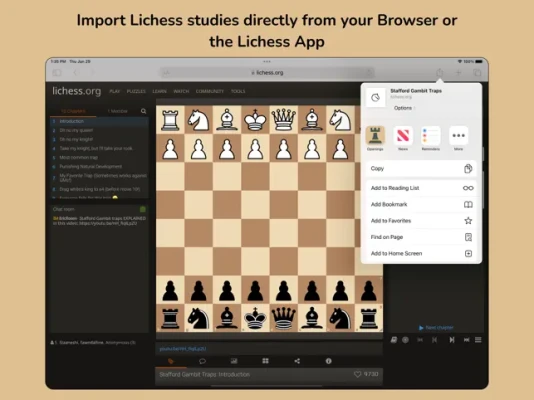Click Add Bookmark in share menu
Viewport: 534px width, 400px height.
pyautogui.click(x=421, y=205)
